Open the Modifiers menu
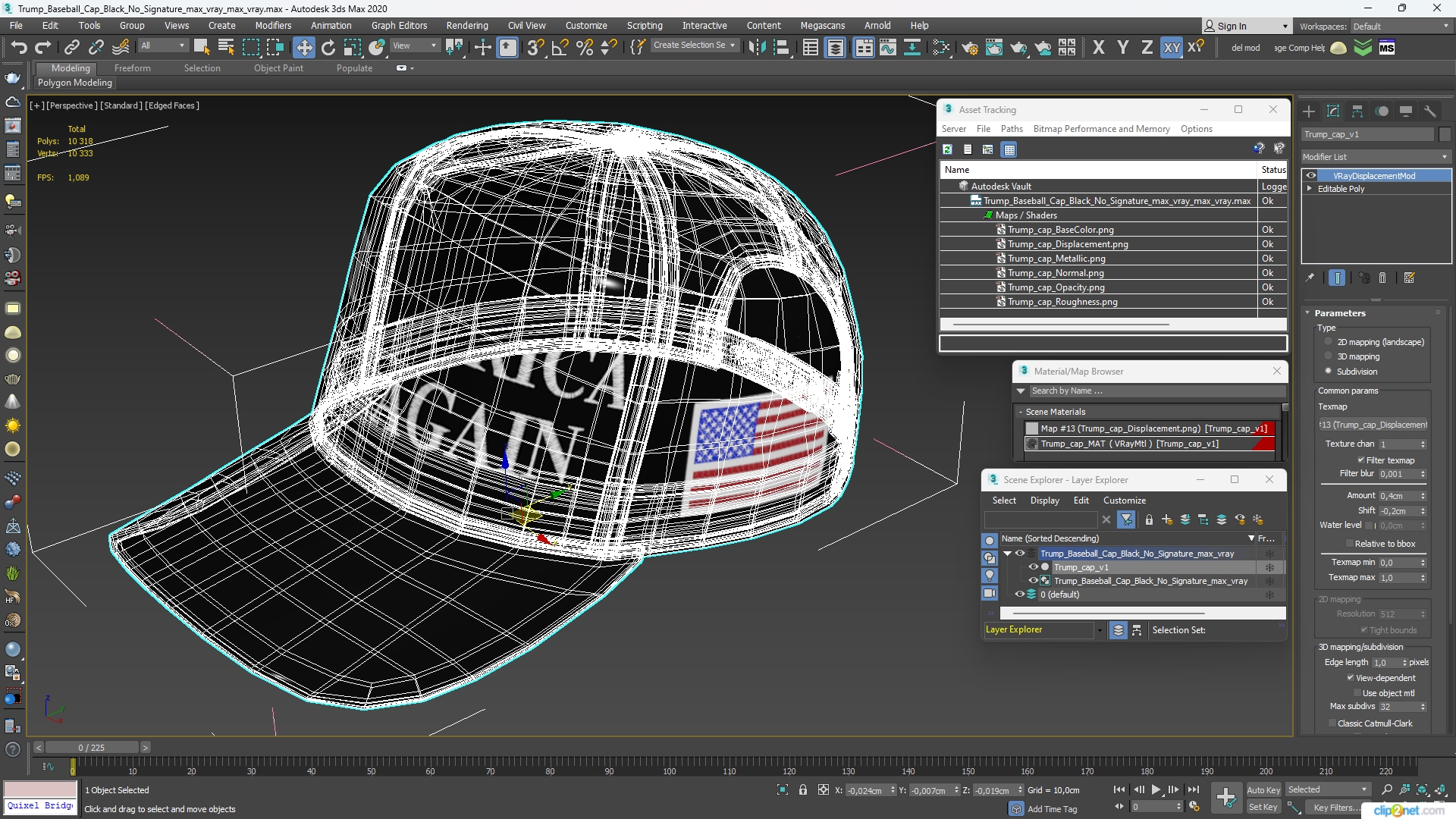Viewport: 1456px width, 819px height. pyautogui.click(x=273, y=25)
